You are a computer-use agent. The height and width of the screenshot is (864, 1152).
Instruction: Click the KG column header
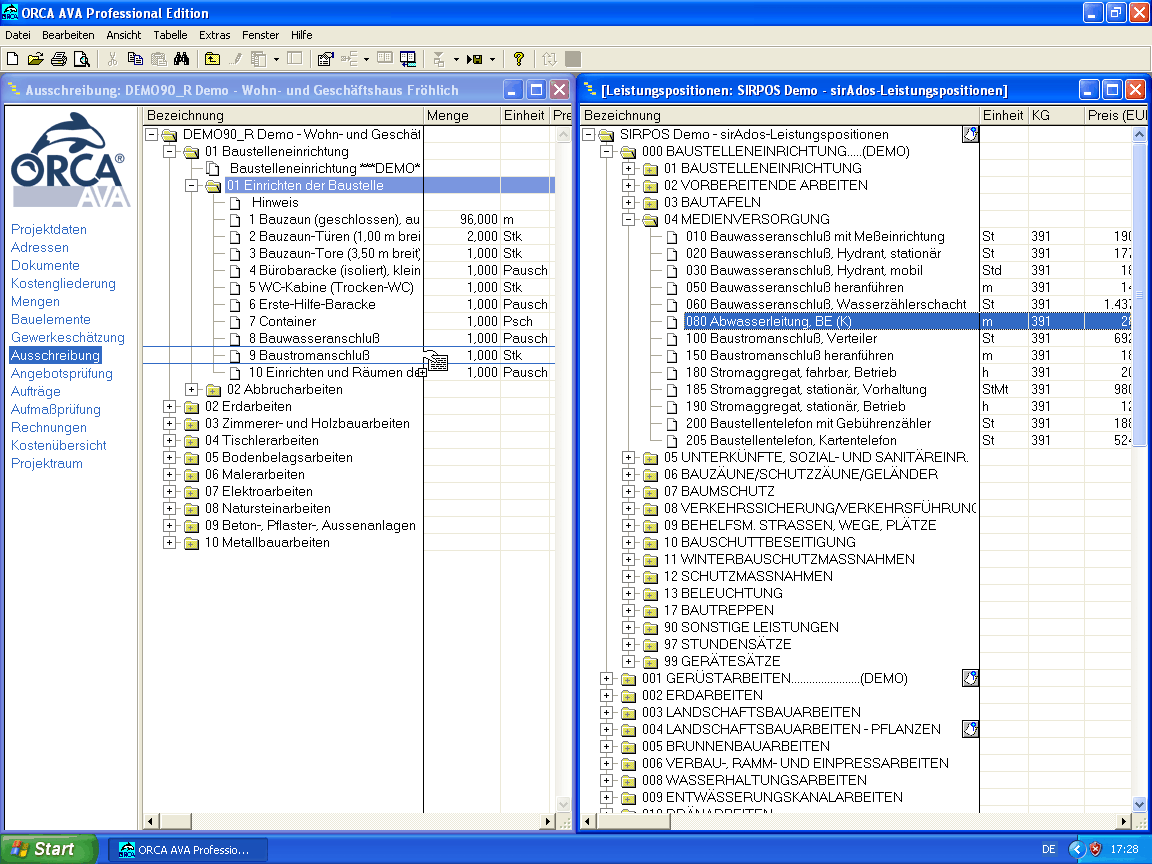(x=1056, y=115)
